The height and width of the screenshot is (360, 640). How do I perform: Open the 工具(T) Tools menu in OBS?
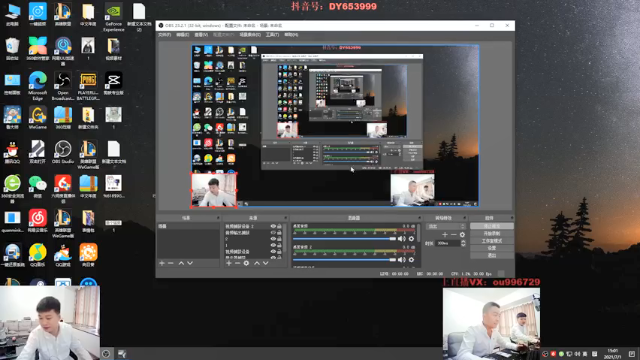click(272, 35)
